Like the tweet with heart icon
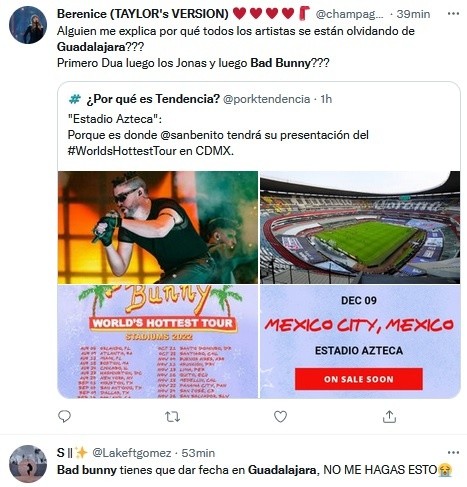 click(280, 417)
